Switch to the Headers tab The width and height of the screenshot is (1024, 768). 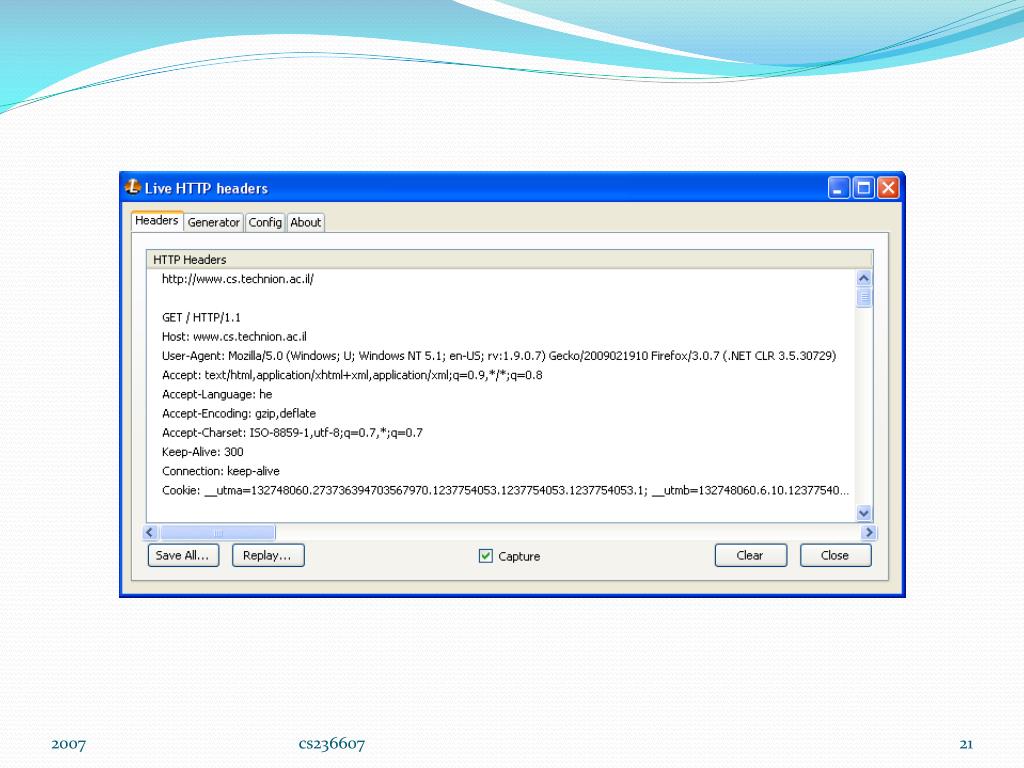[x=157, y=221]
